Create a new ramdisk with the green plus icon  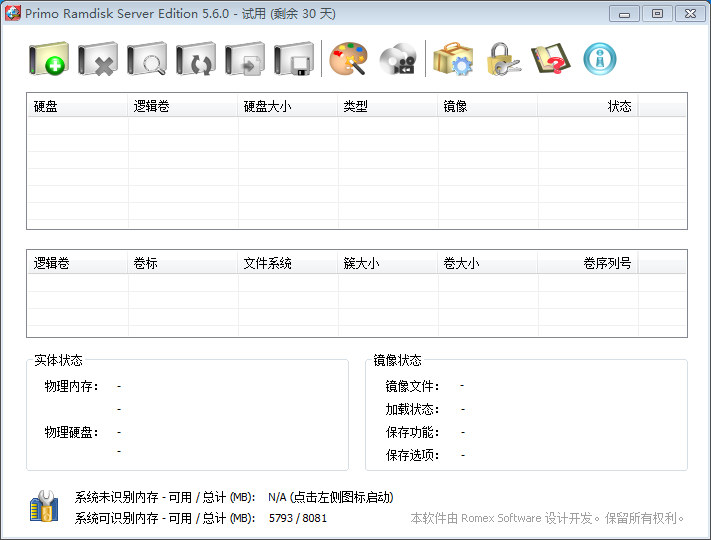tap(49, 59)
